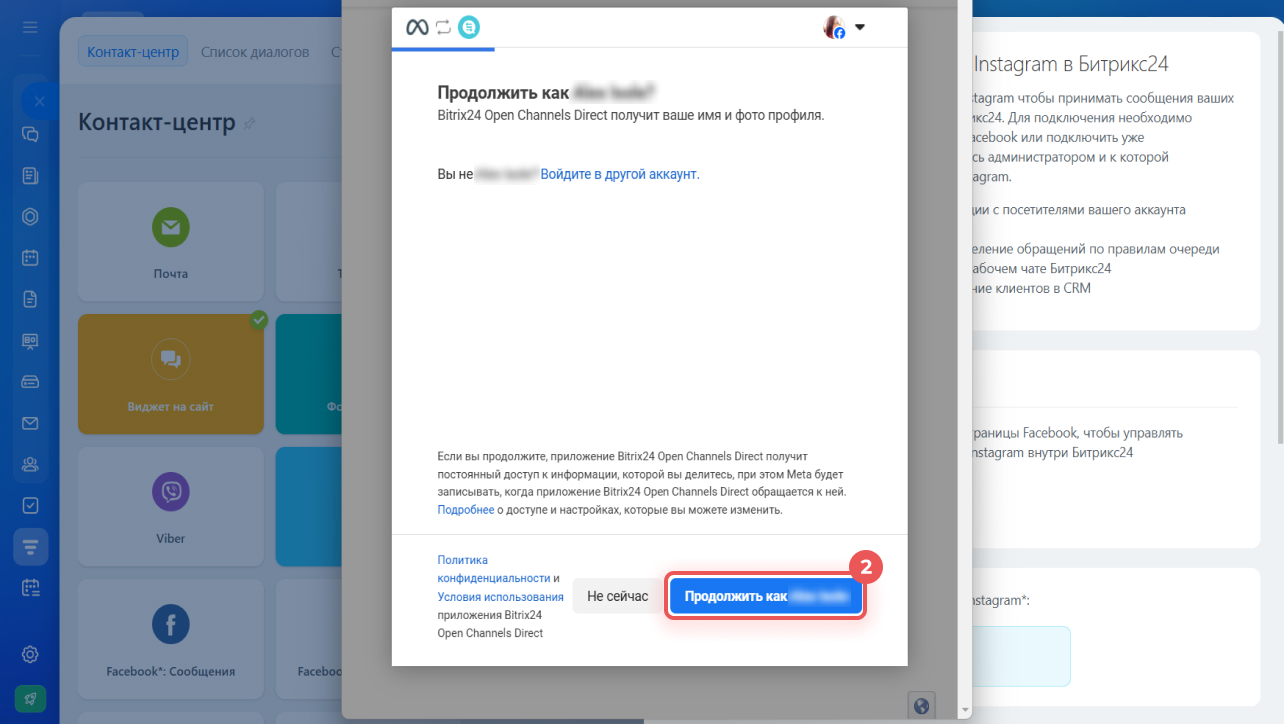The image size is (1284, 724).
Task: Click Войдите в другой аккаунт link
Action: [x=620, y=174]
